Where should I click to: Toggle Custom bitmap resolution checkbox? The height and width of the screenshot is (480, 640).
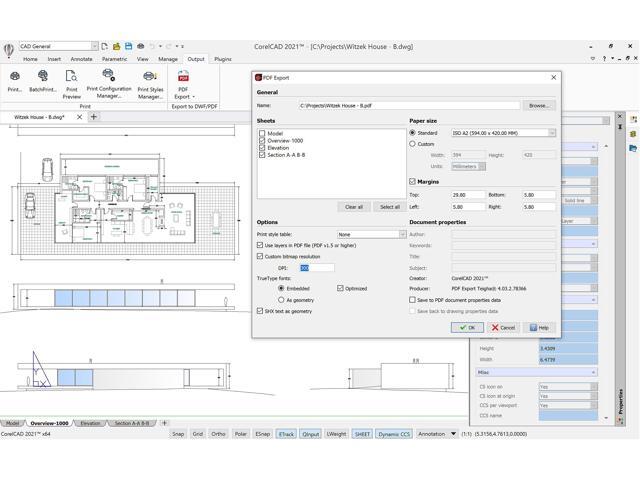260,256
